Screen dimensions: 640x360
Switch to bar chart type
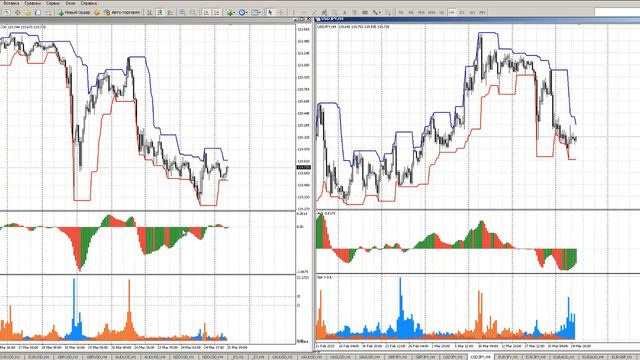click(150, 13)
